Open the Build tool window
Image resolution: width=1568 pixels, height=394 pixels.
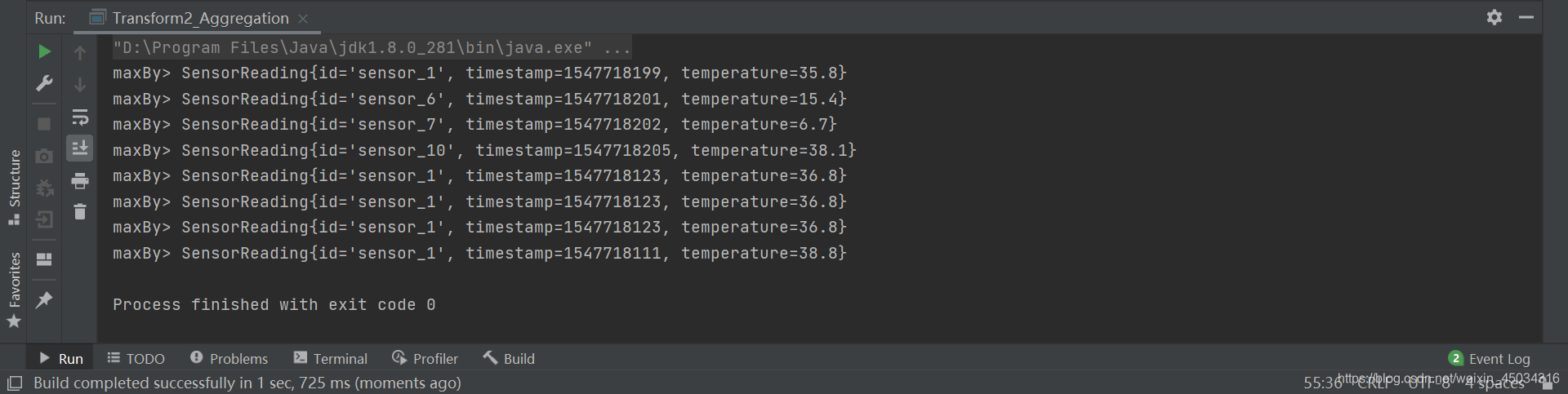[x=509, y=358]
